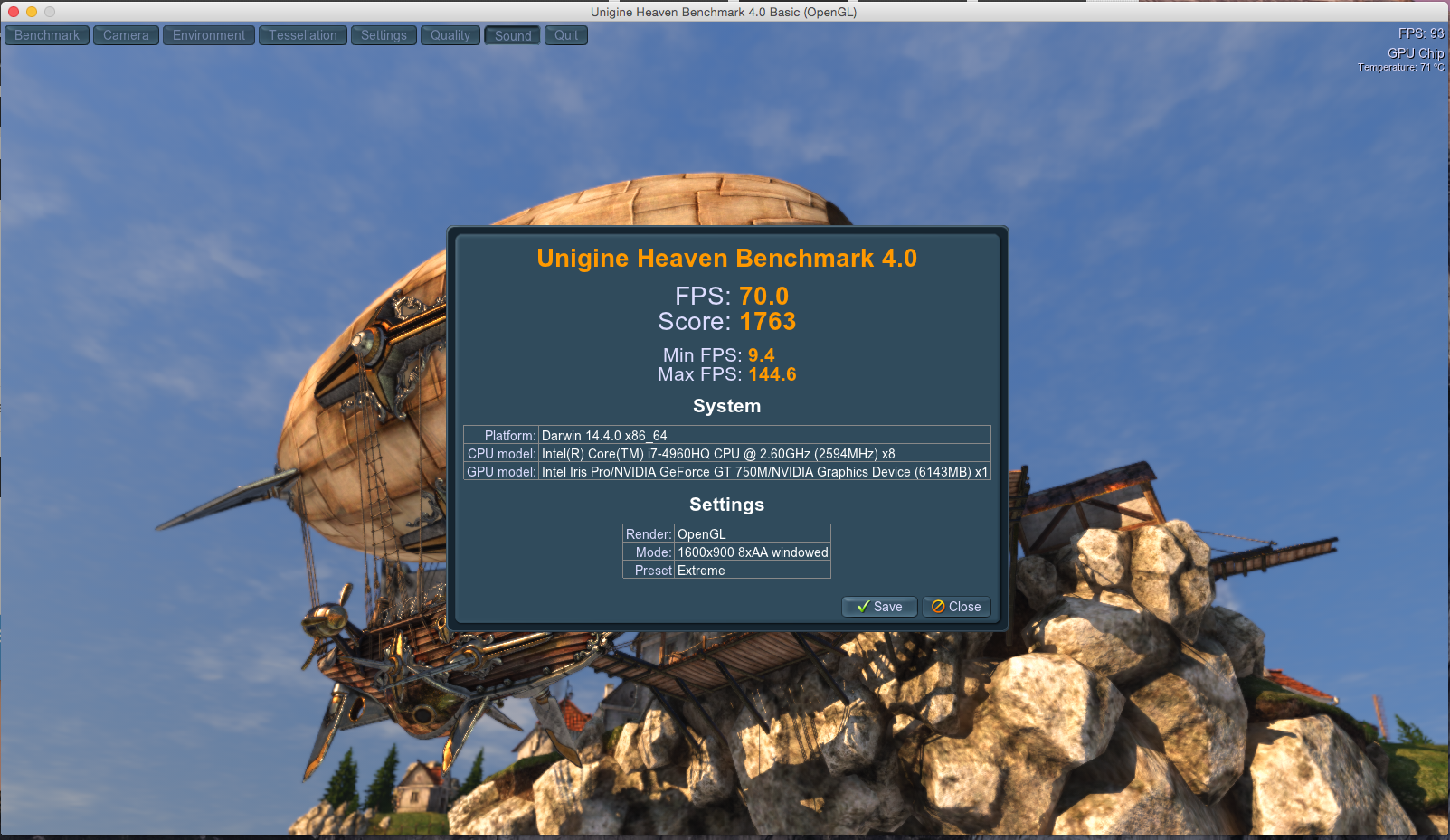
Task: Click the grey disabled zoom window button
Action: tap(50, 12)
